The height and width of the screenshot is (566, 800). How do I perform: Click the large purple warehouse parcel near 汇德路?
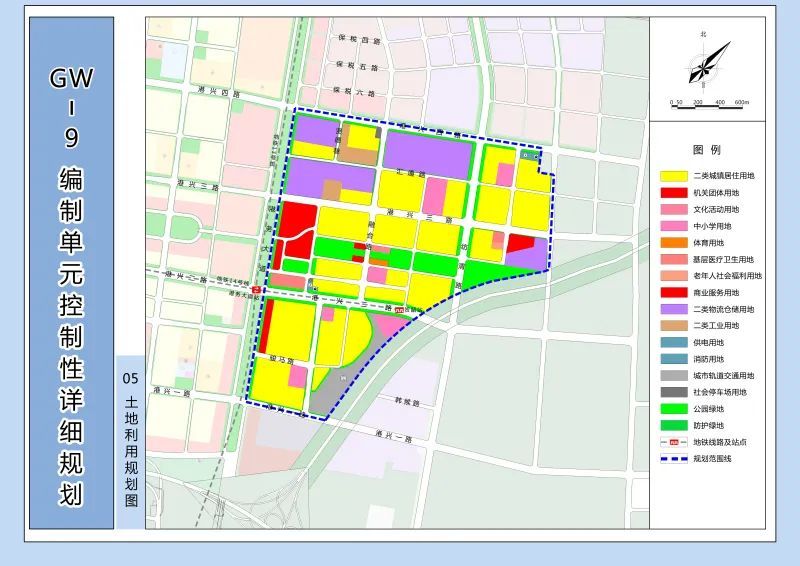click(x=428, y=154)
